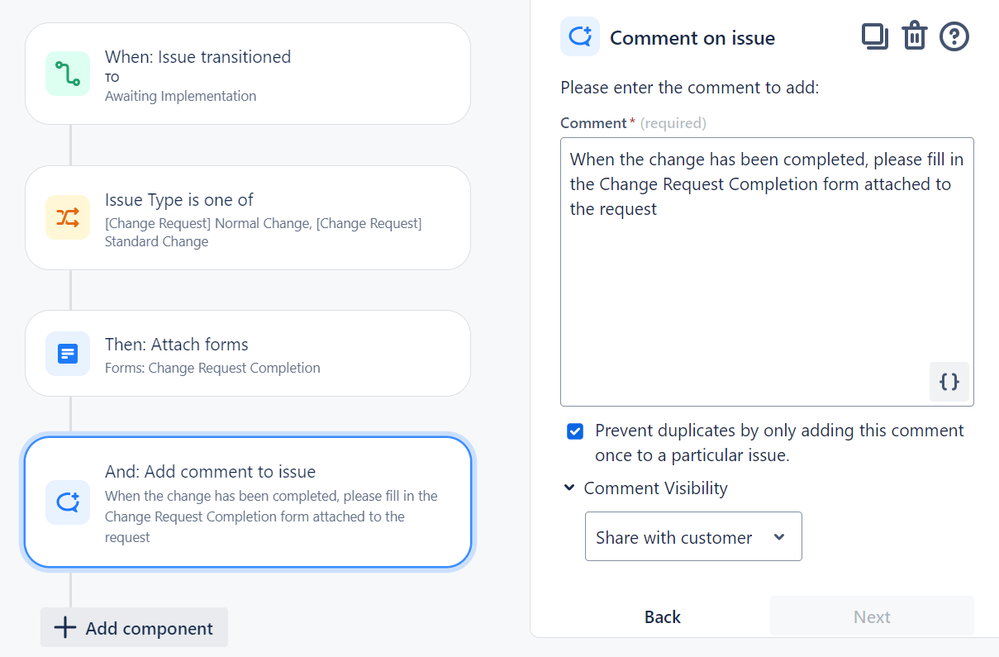
Task: Click the orange Issue Type condition icon
Action: point(65,217)
